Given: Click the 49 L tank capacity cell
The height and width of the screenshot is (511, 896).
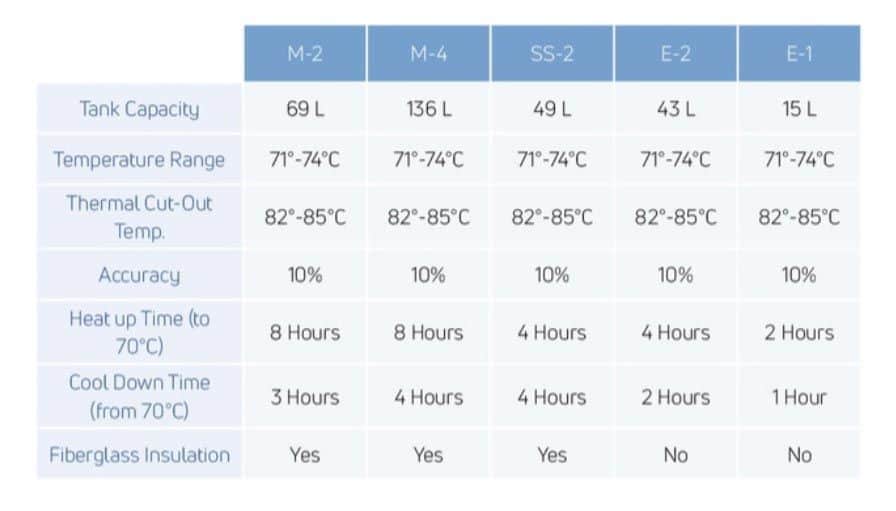Looking at the screenshot, I should coord(552,109).
